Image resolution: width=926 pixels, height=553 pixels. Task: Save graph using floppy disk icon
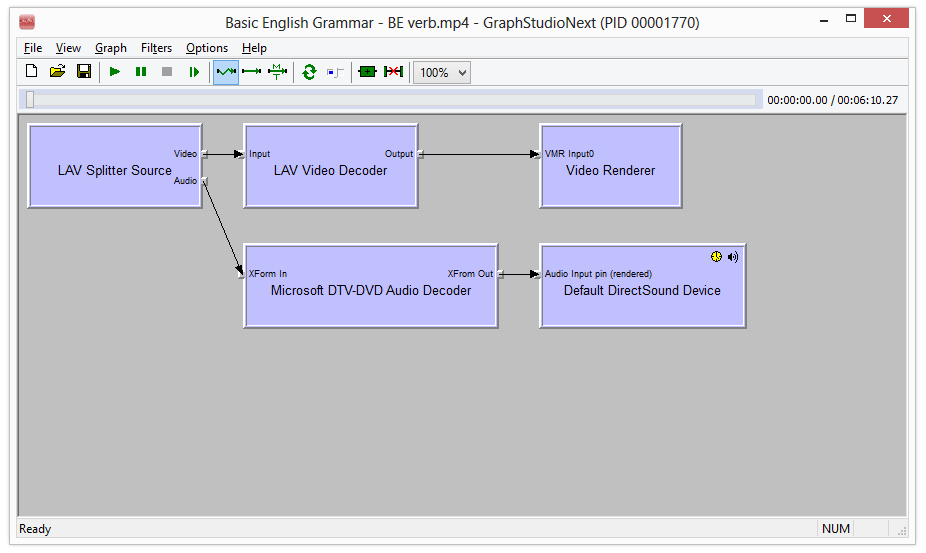tap(84, 72)
